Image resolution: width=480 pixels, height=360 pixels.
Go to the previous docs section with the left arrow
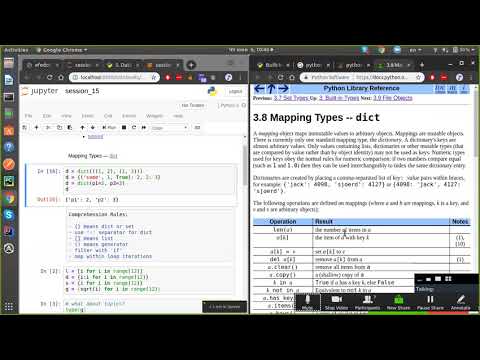(x=259, y=89)
